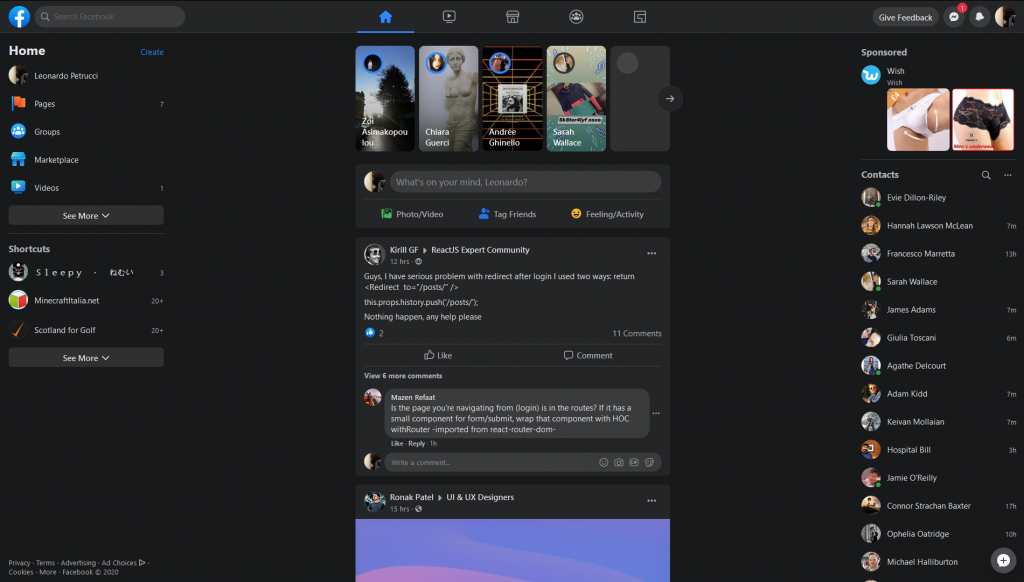Open Groups tab in top navigation
1024x582 pixels.
(x=576, y=17)
